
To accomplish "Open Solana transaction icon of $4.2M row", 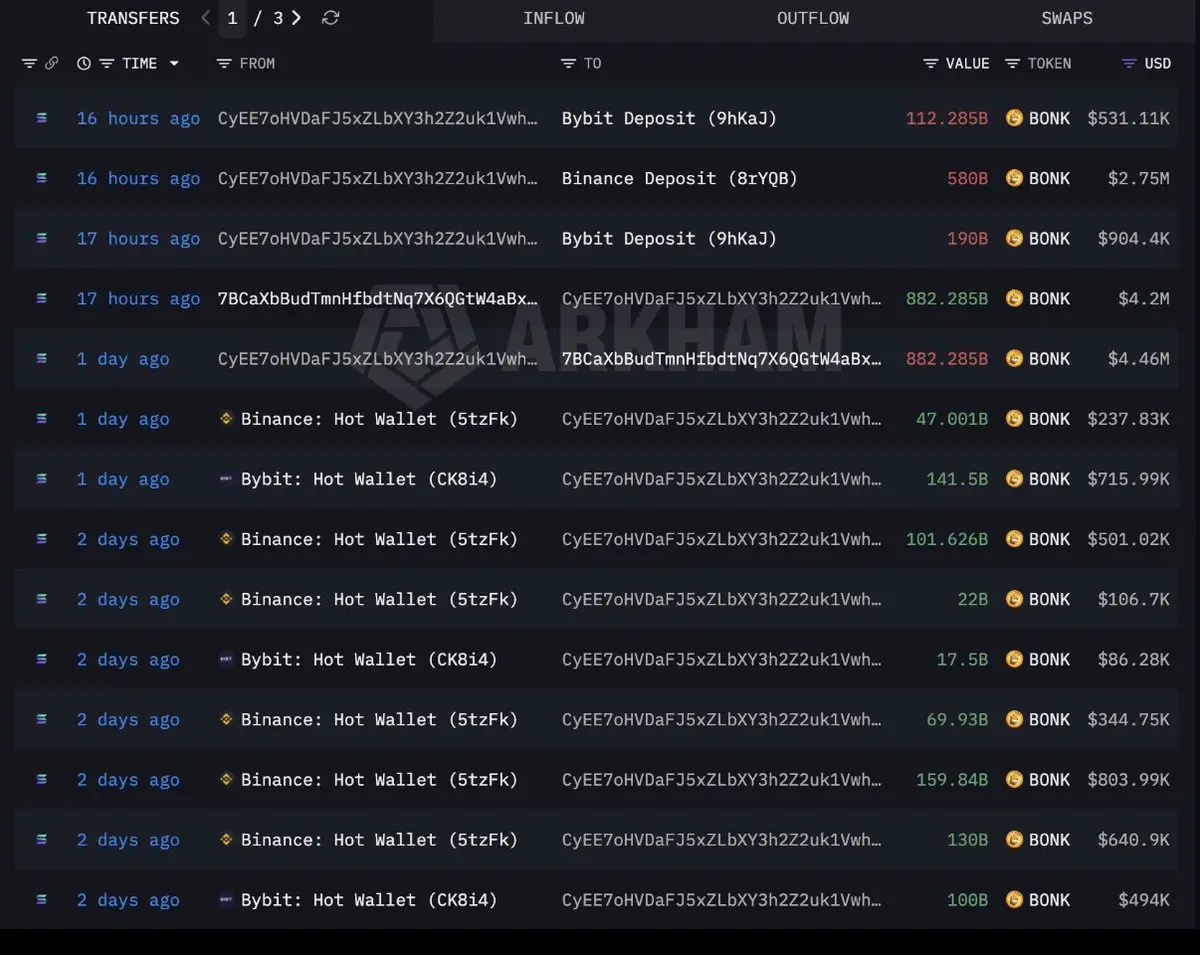I will pos(41,298).
